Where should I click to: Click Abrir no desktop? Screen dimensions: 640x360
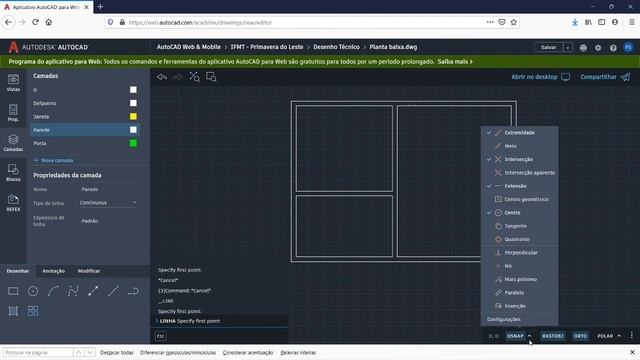pos(540,77)
